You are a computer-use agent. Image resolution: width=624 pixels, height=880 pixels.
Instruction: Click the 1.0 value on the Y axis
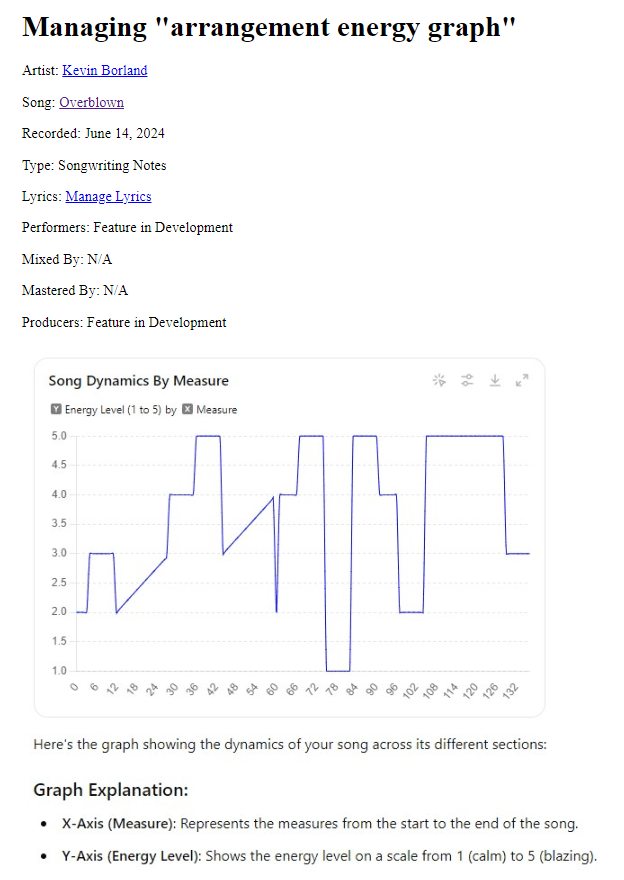pyautogui.click(x=58, y=670)
